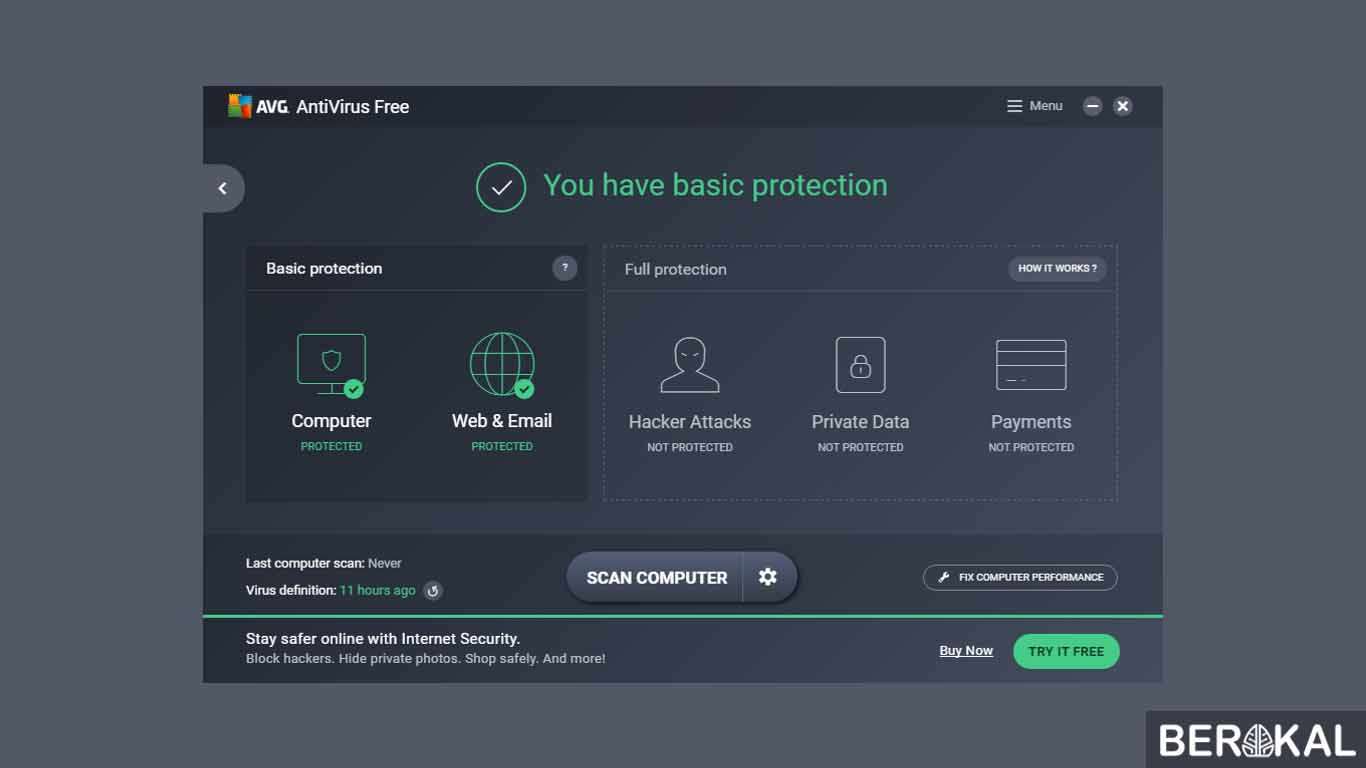Click the '11 hours ago' definition link
The image size is (1366, 768).
tap(377, 590)
